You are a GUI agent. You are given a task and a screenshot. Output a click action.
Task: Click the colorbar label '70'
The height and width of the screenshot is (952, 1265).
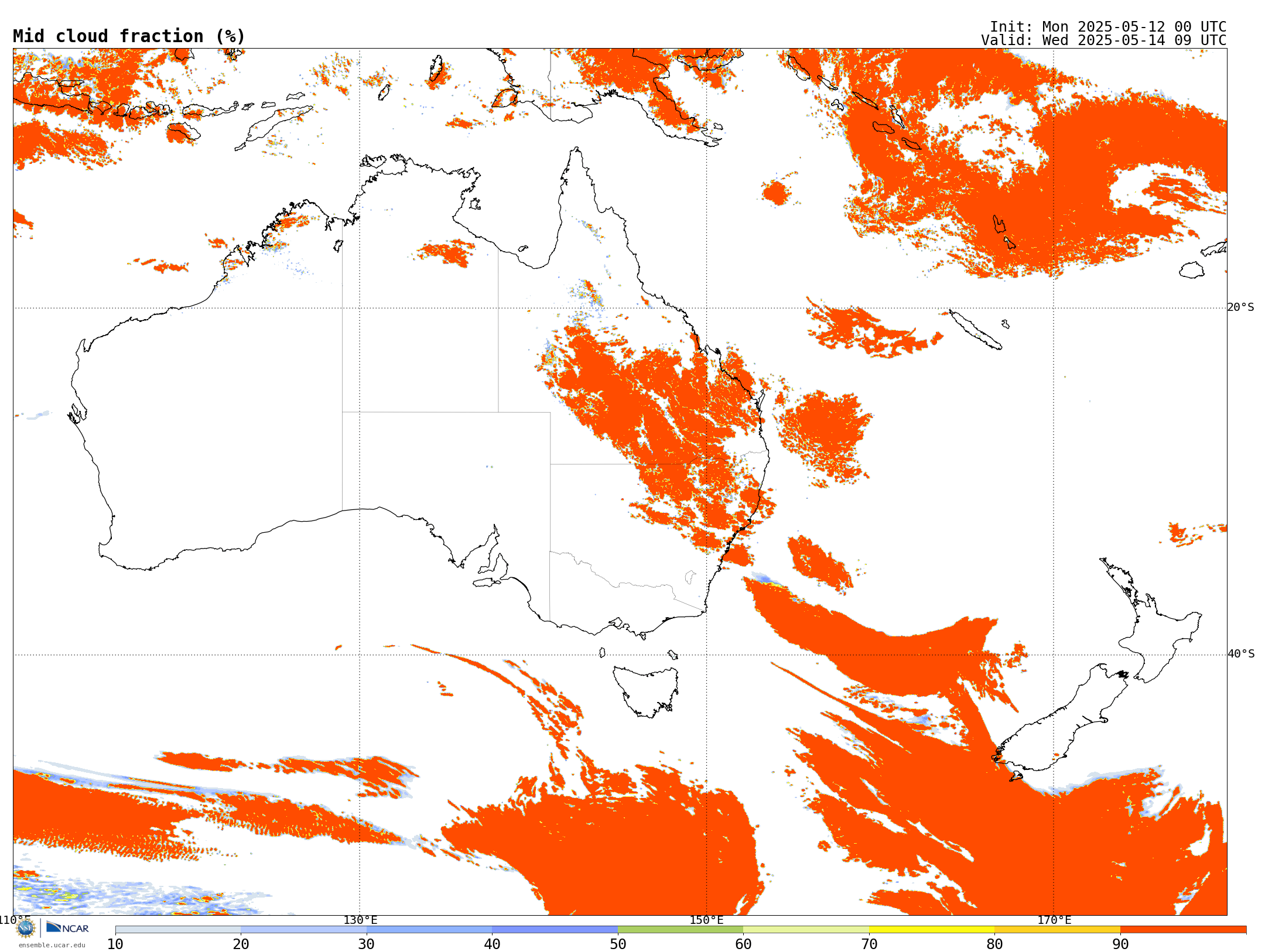click(869, 944)
